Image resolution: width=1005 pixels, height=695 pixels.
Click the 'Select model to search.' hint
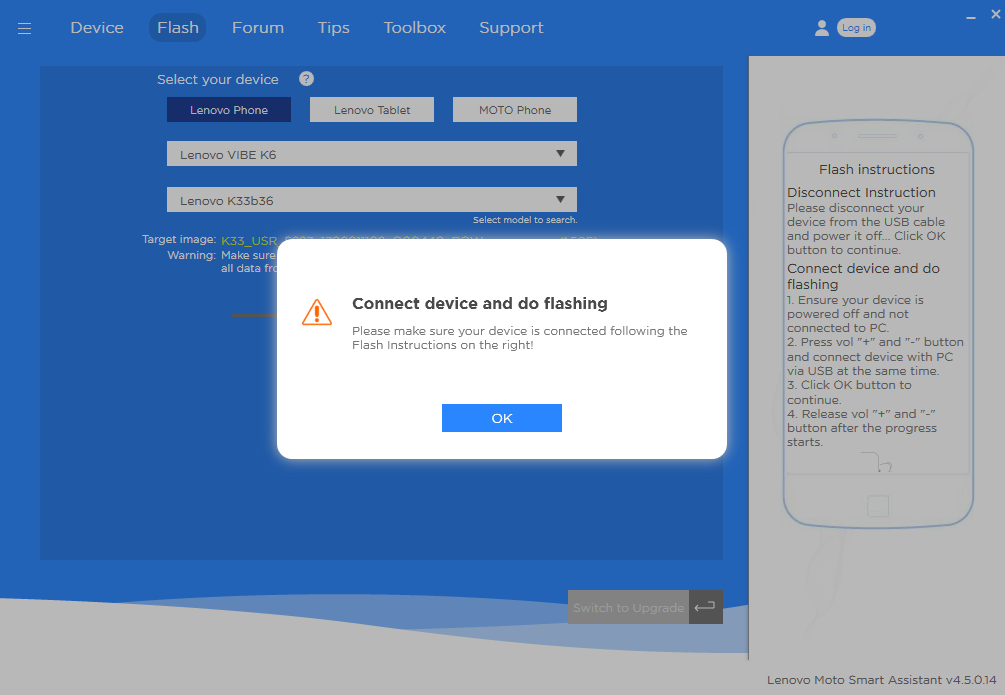point(525,220)
